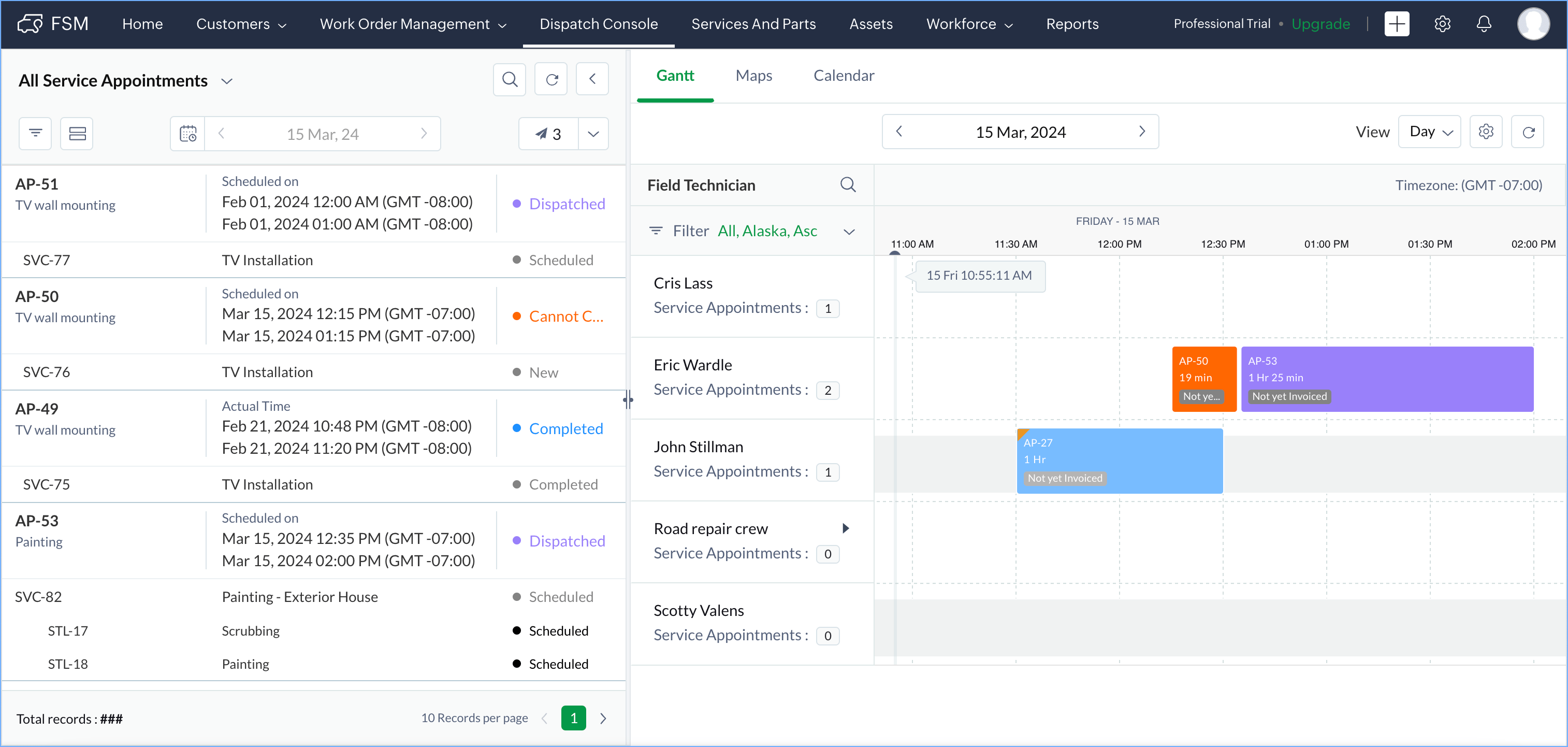The width and height of the screenshot is (1568, 747).
Task: Open Services And Parts menu
Action: coord(753,24)
